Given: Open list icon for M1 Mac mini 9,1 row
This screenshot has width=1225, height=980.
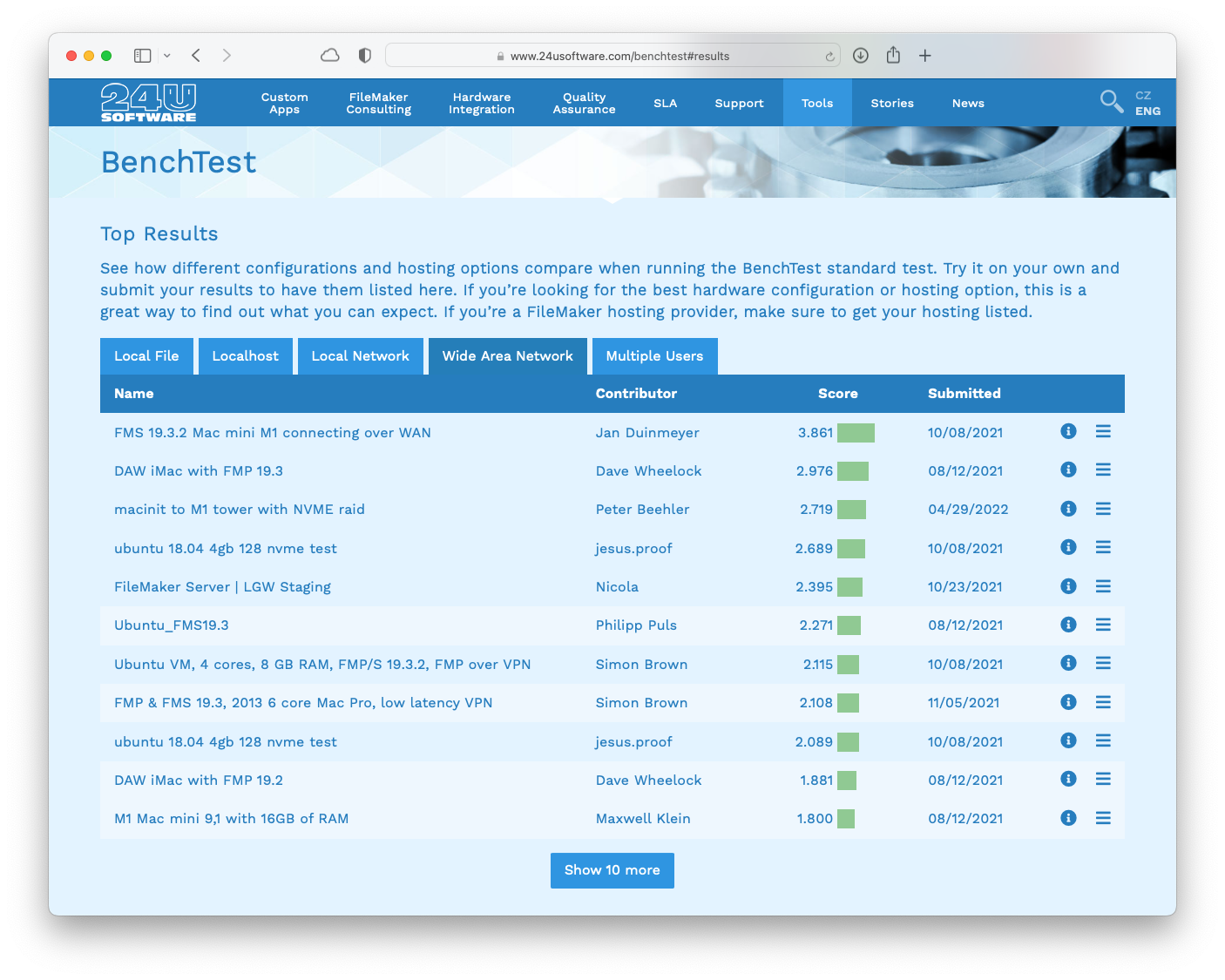Looking at the screenshot, I should coord(1103,818).
